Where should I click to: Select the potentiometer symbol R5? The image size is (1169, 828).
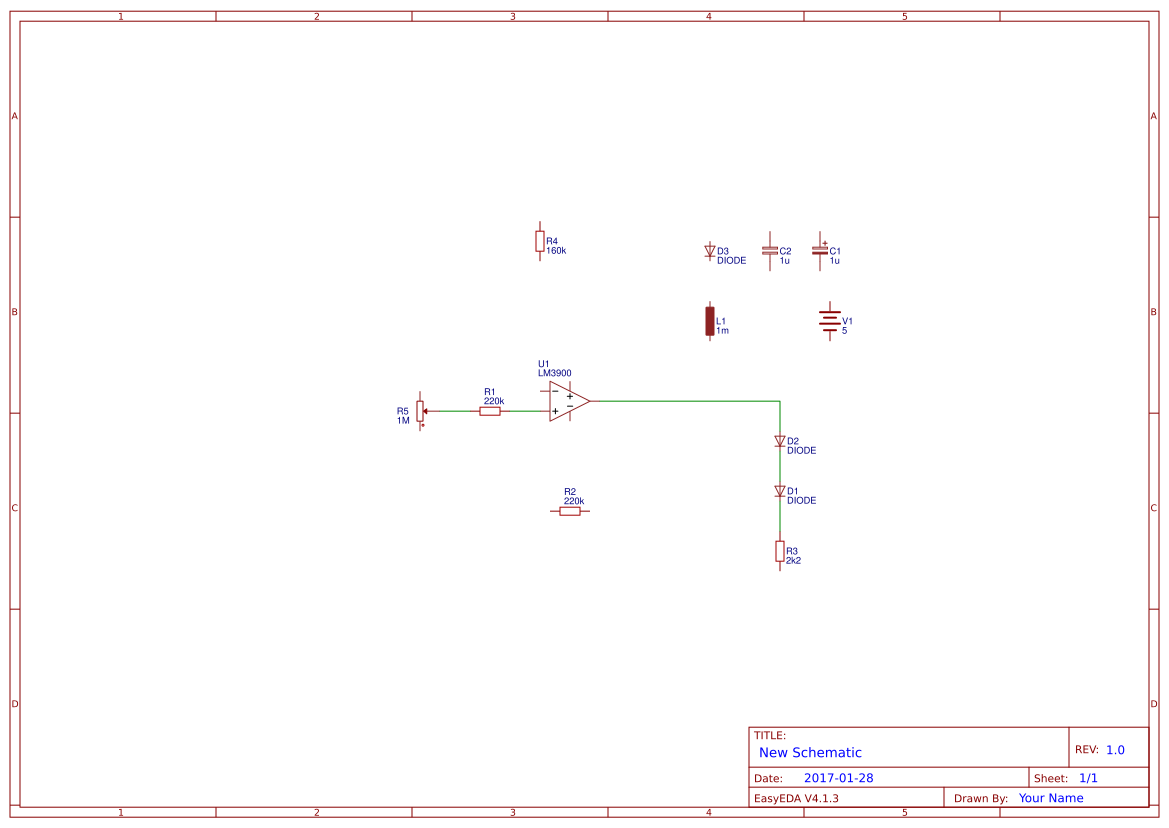(420, 410)
